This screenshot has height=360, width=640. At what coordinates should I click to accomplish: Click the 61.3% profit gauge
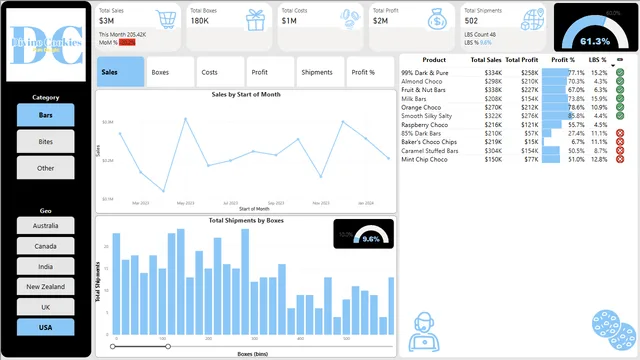(595, 28)
